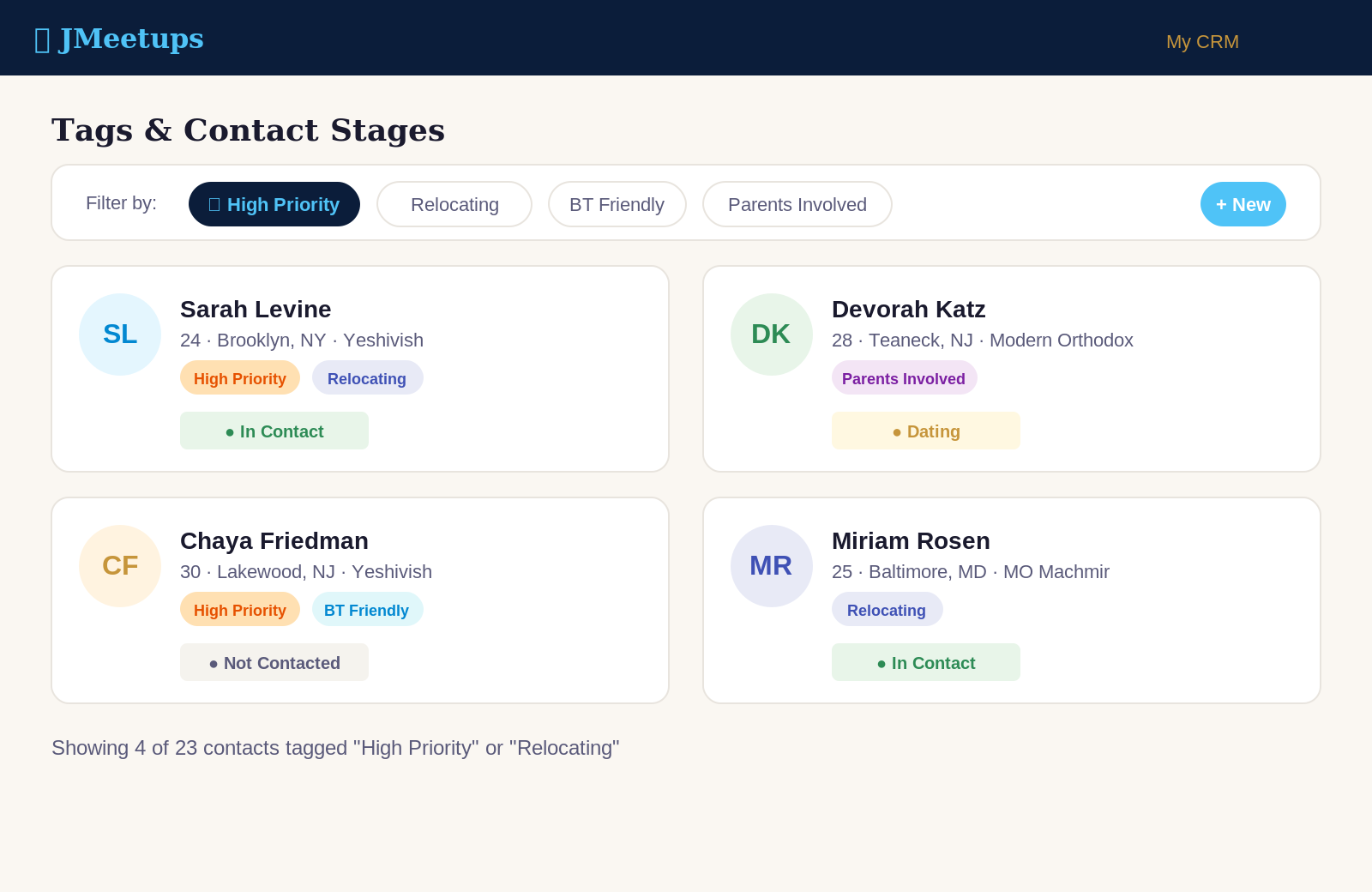Viewport: 1372px width, 892px height.
Task: Click Devorah Katz's DK avatar circle
Action: 771,334
